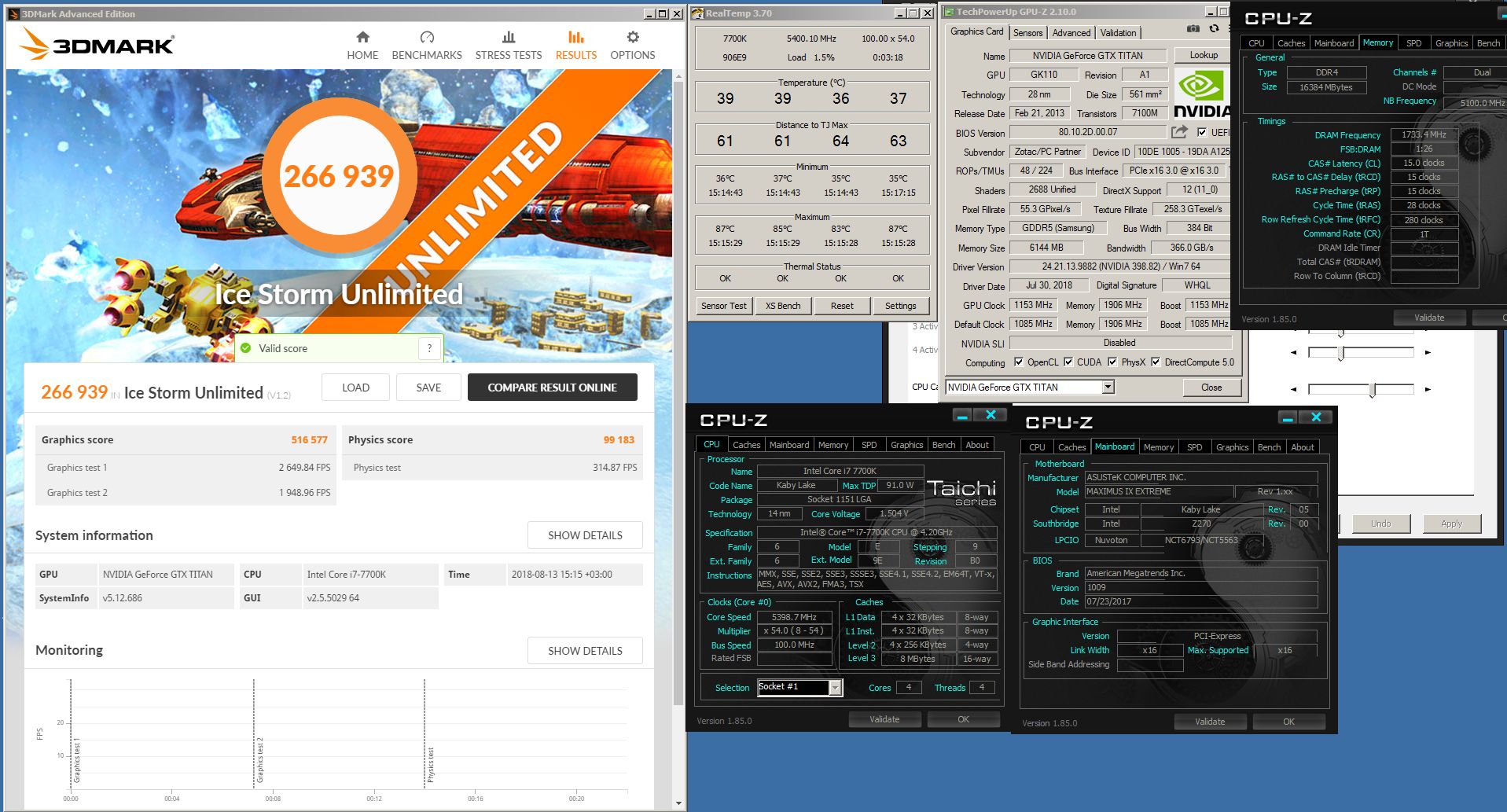Viewport: 1507px width, 812px height.
Task: Click scroll-down arrow in 3DMark window
Action: (678, 803)
